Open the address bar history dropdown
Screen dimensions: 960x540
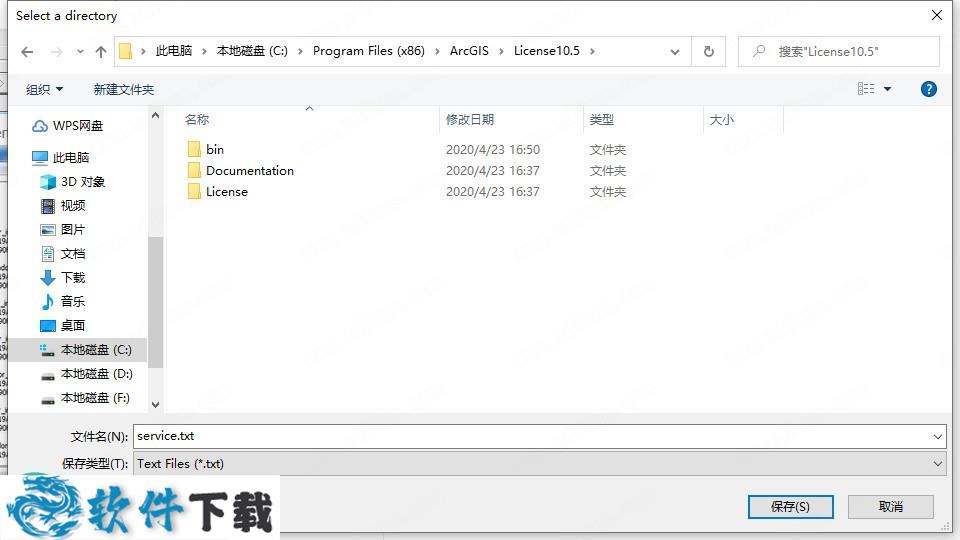pyautogui.click(x=675, y=52)
